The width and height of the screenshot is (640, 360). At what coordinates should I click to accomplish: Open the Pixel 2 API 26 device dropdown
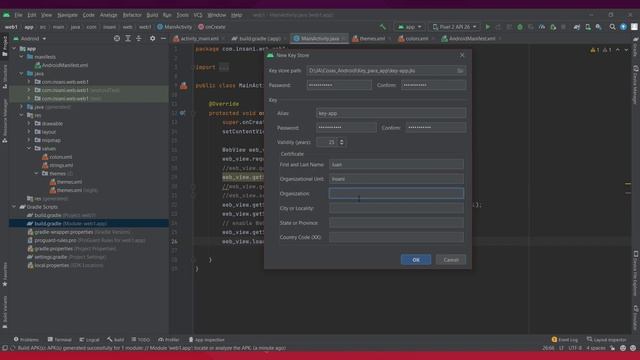(x=454, y=27)
